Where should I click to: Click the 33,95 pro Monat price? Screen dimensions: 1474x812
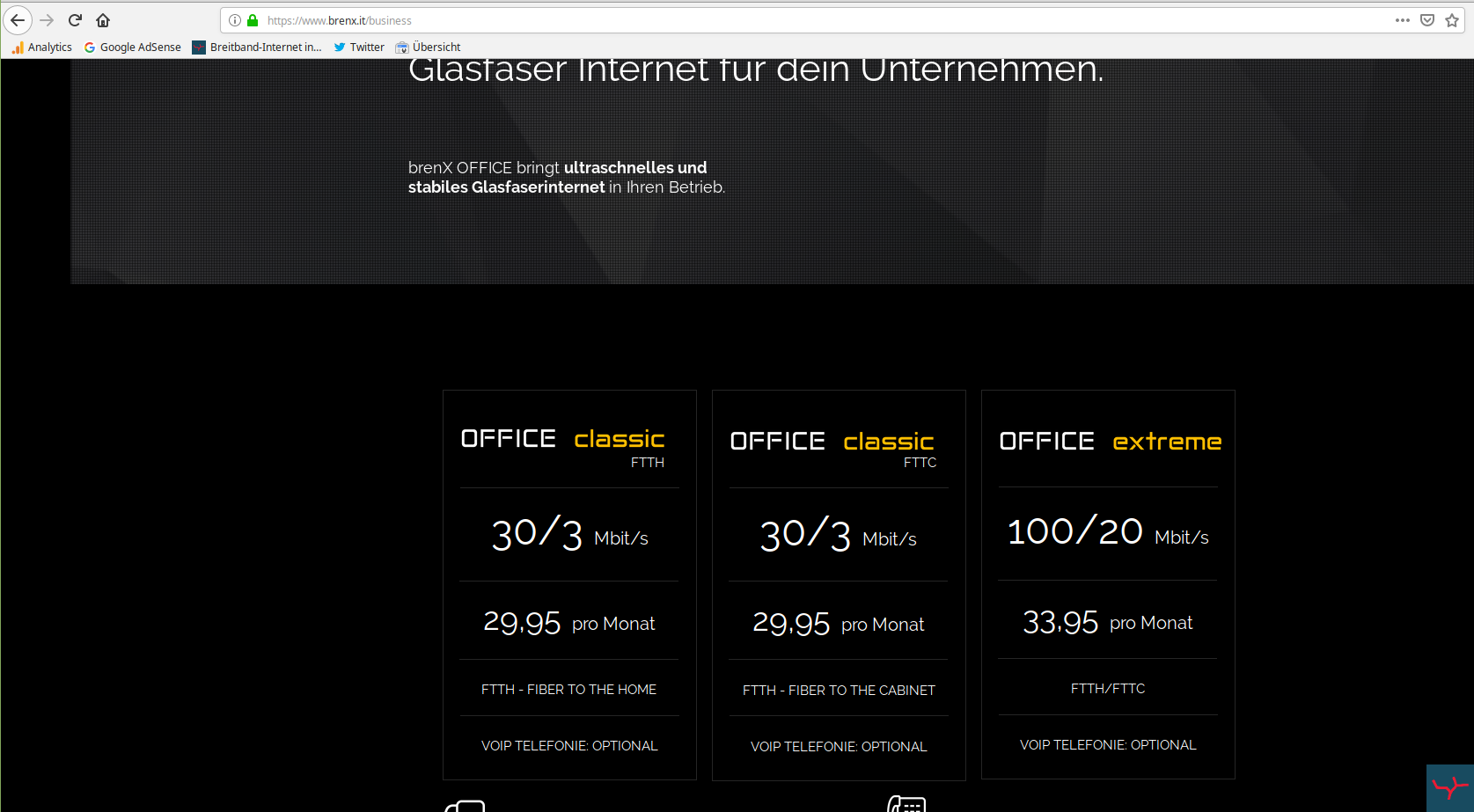point(1107,623)
